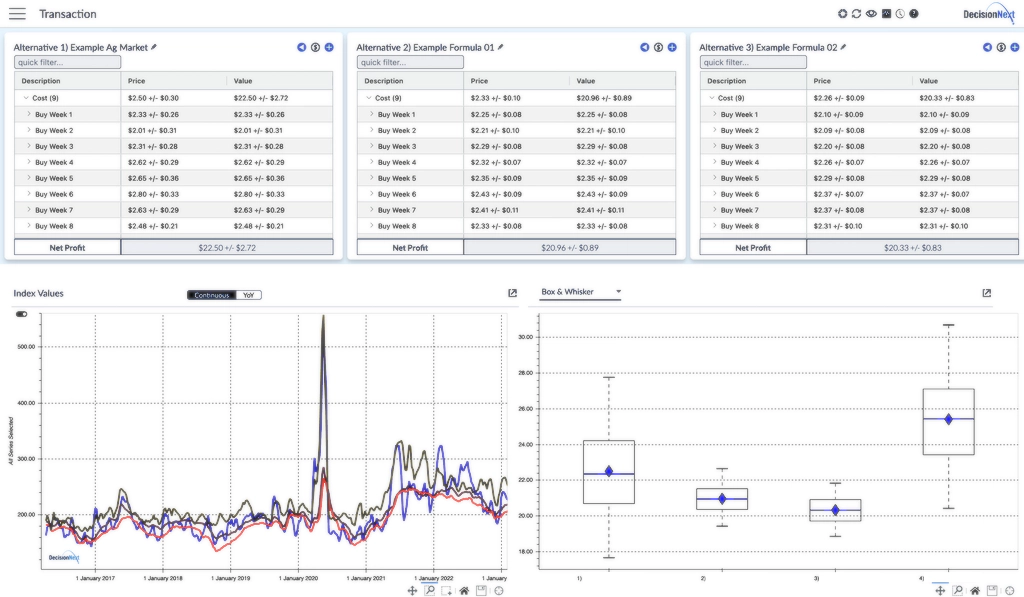Switch chart to YoY view
The width and height of the screenshot is (1024, 597).
[x=249, y=295]
